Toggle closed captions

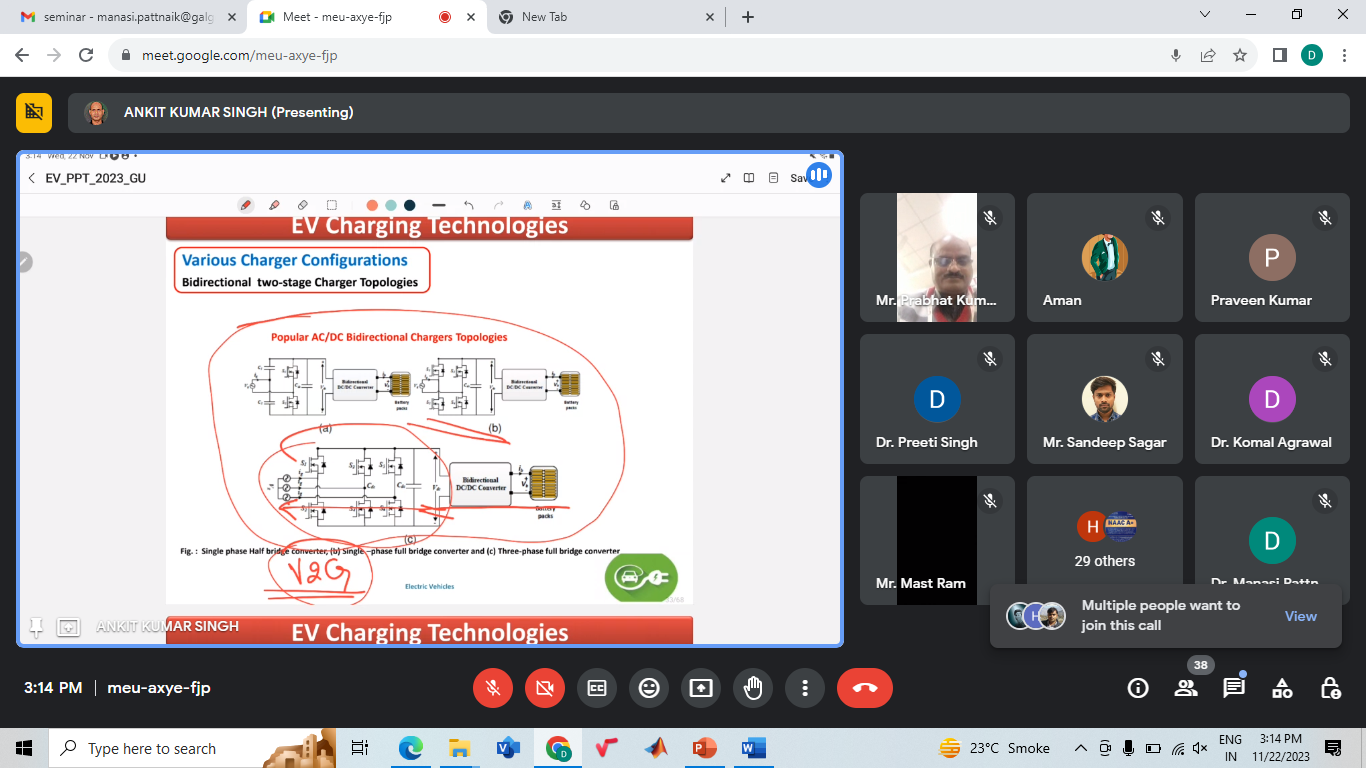(x=597, y=688)
